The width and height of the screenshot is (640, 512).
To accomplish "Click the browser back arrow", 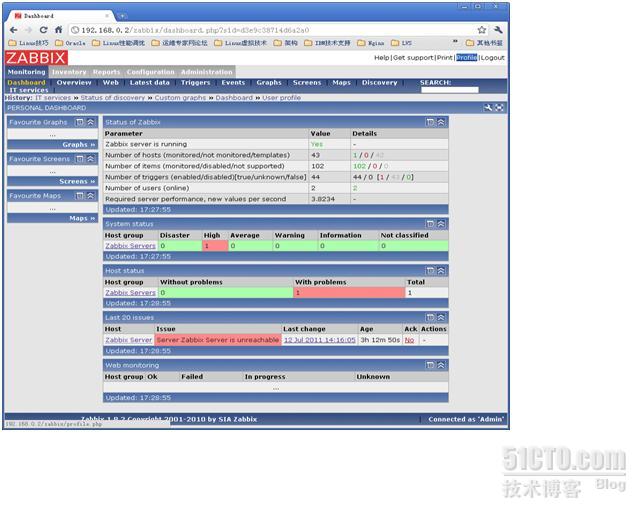I will pos(13,30).
